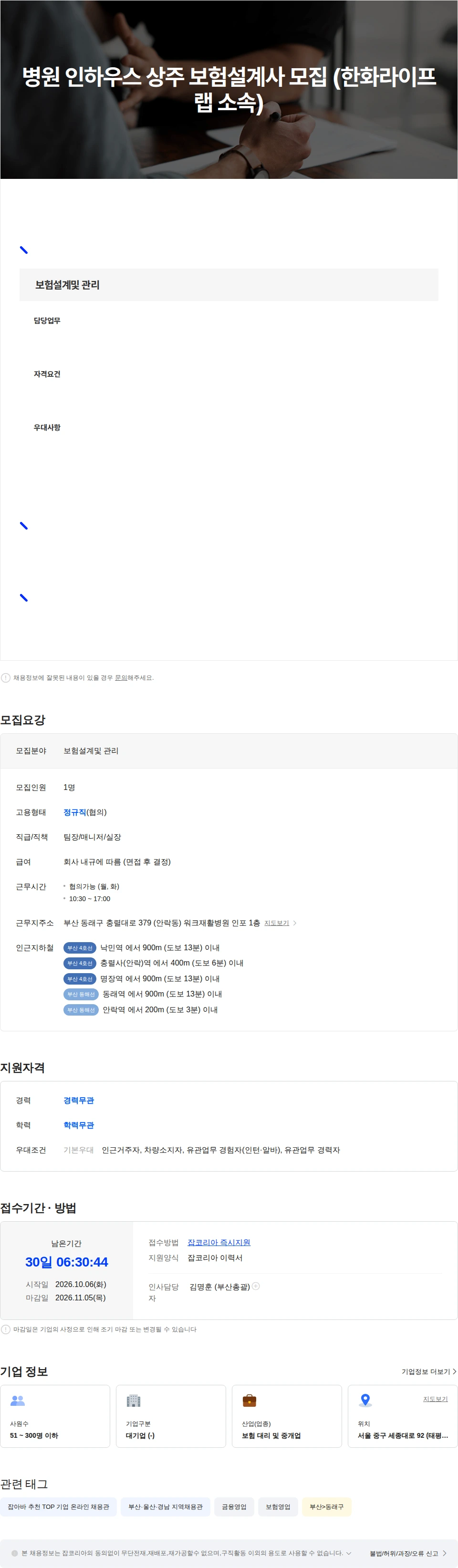Click the 보험설계및 관리 section header
Viewport: 458px width, 1568px height.
(x=229, y=284)
